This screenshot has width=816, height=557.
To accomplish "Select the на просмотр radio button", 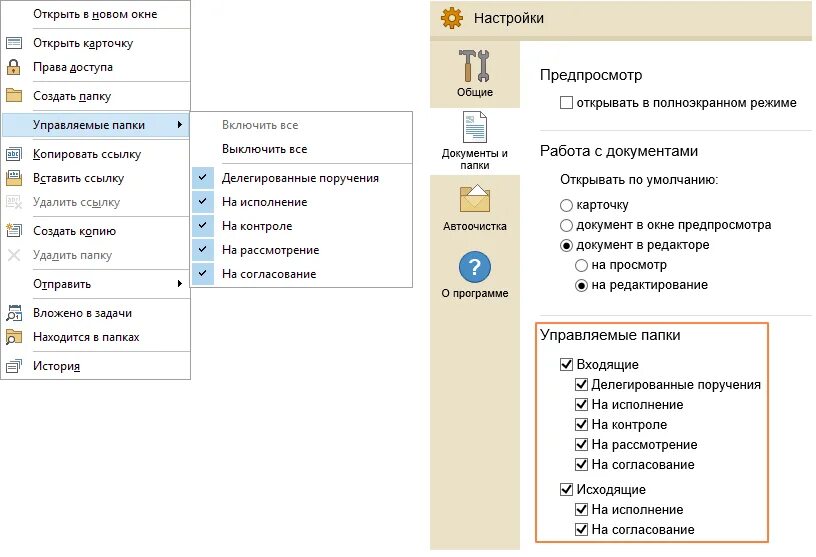I will (x=581, y=265).
